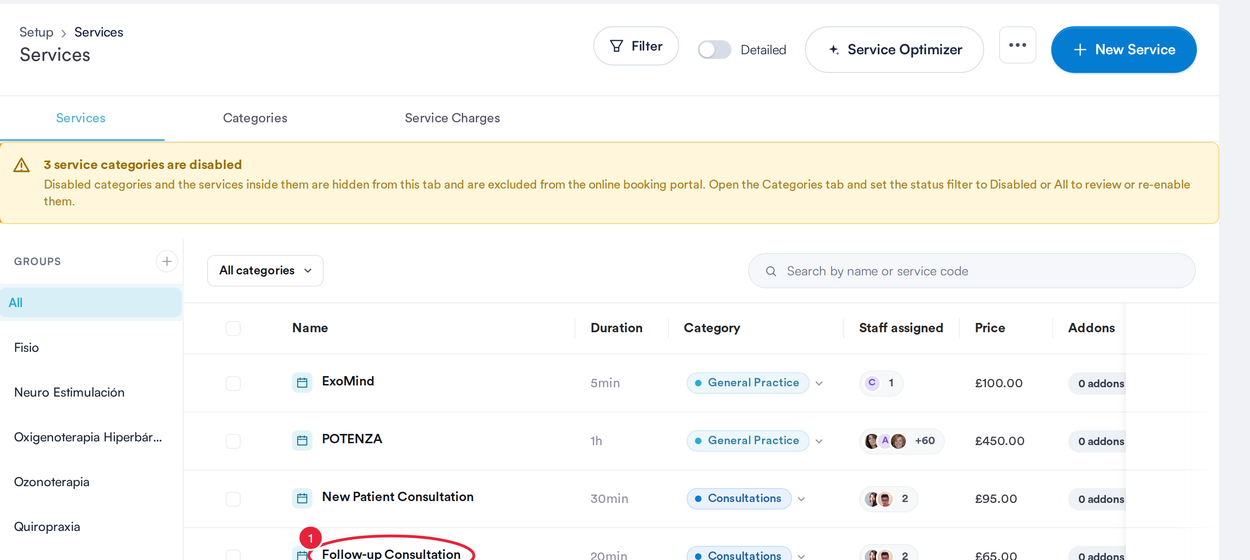Launch the Service Optimizer
Screen dimensions: 1250x560
(x=894, y=49)
